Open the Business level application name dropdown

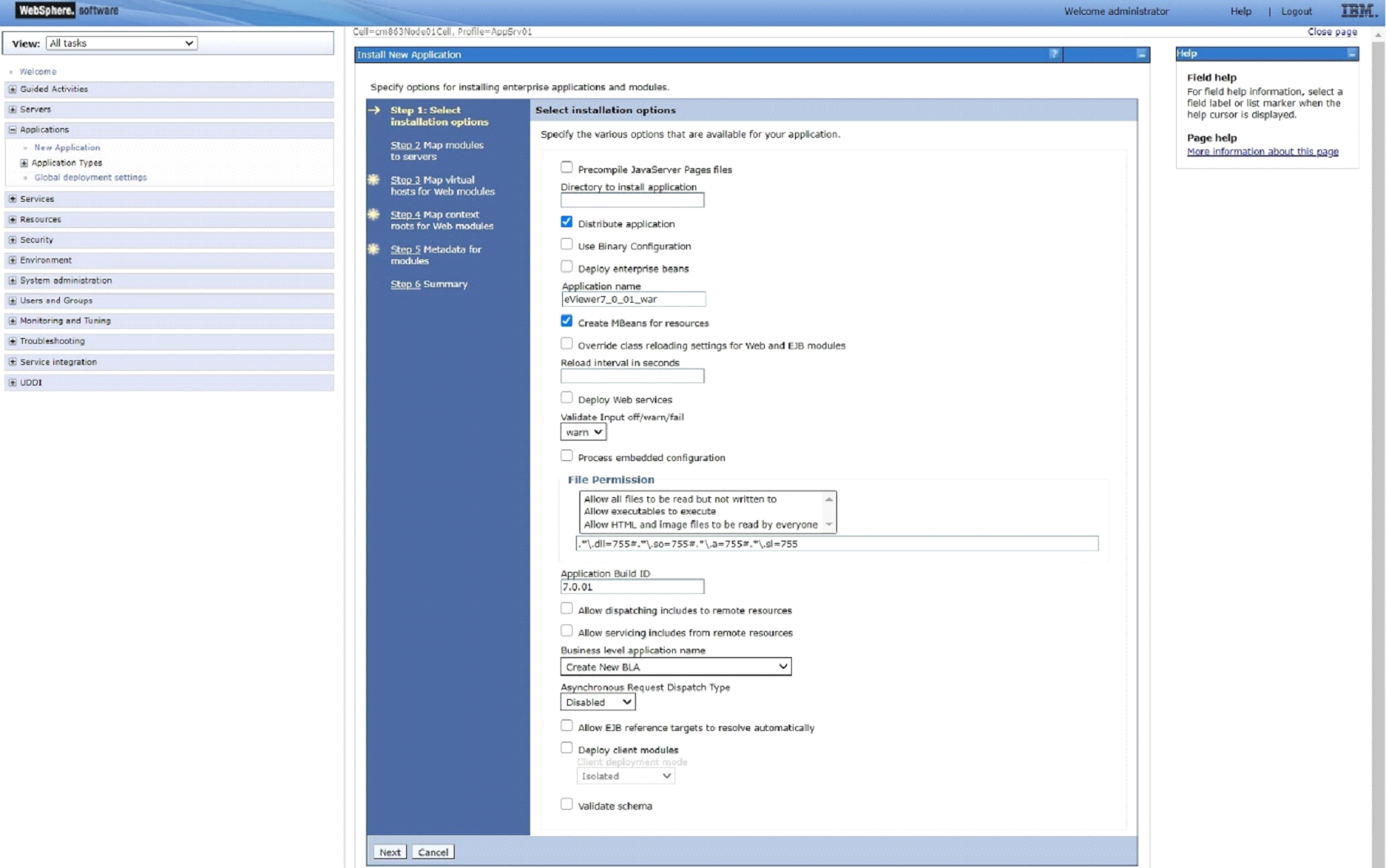point(676,667)
